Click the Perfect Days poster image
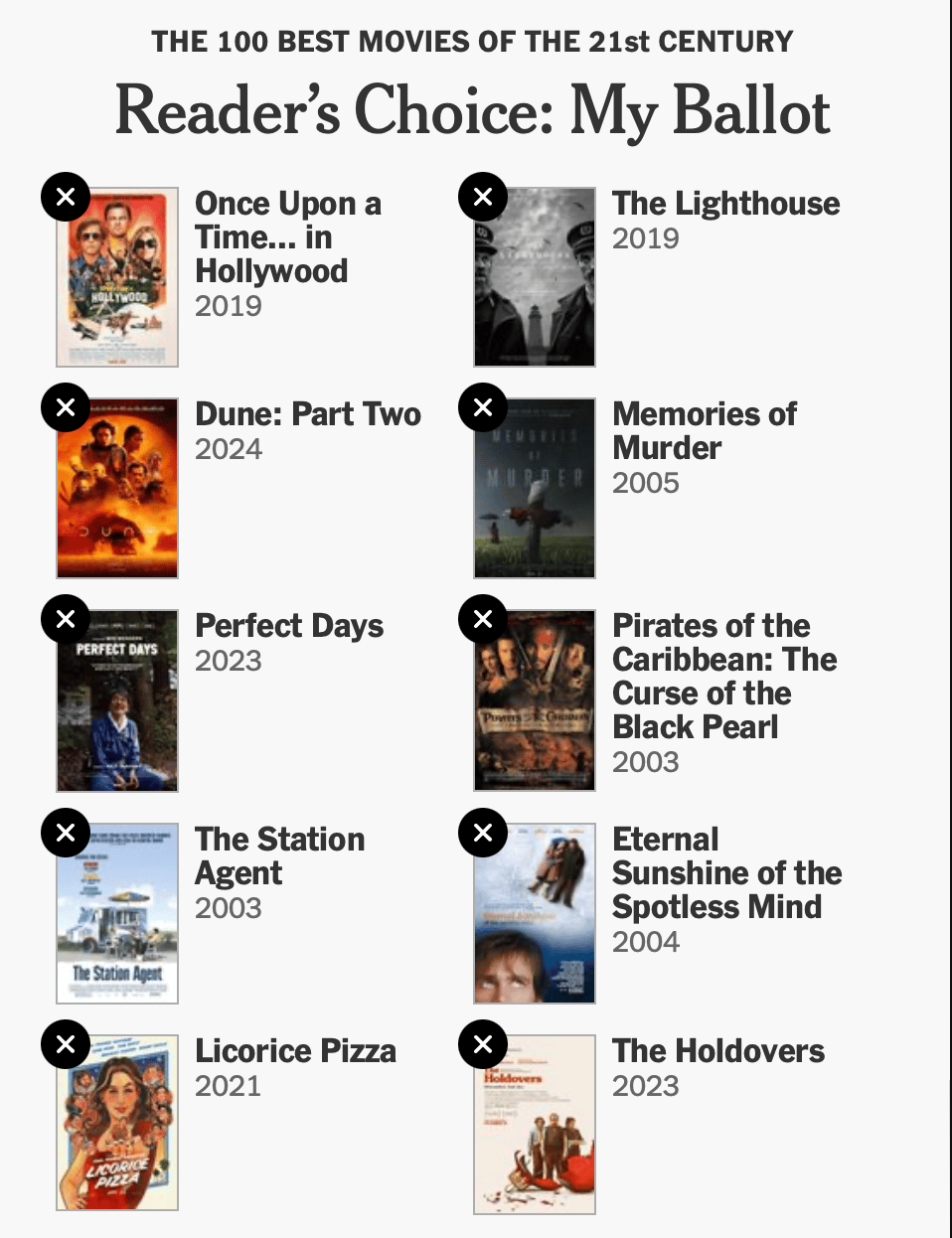 pyautogui.click(x=117, y=700)
